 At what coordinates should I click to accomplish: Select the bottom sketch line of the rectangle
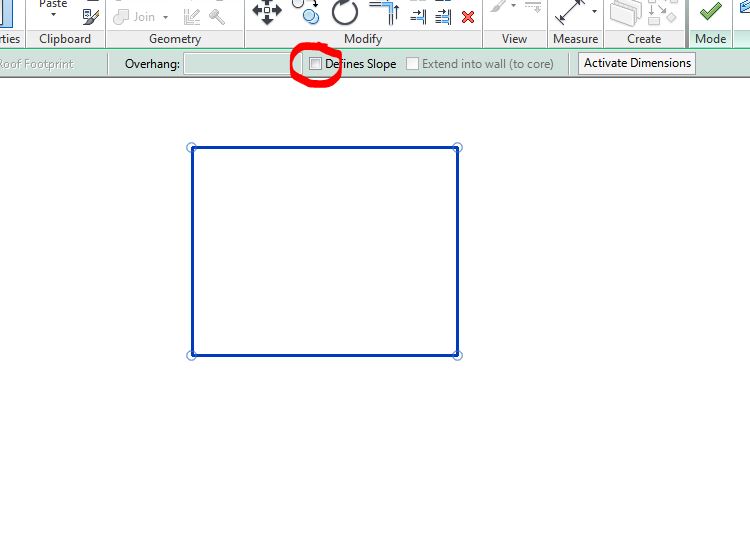click(324, 355)
